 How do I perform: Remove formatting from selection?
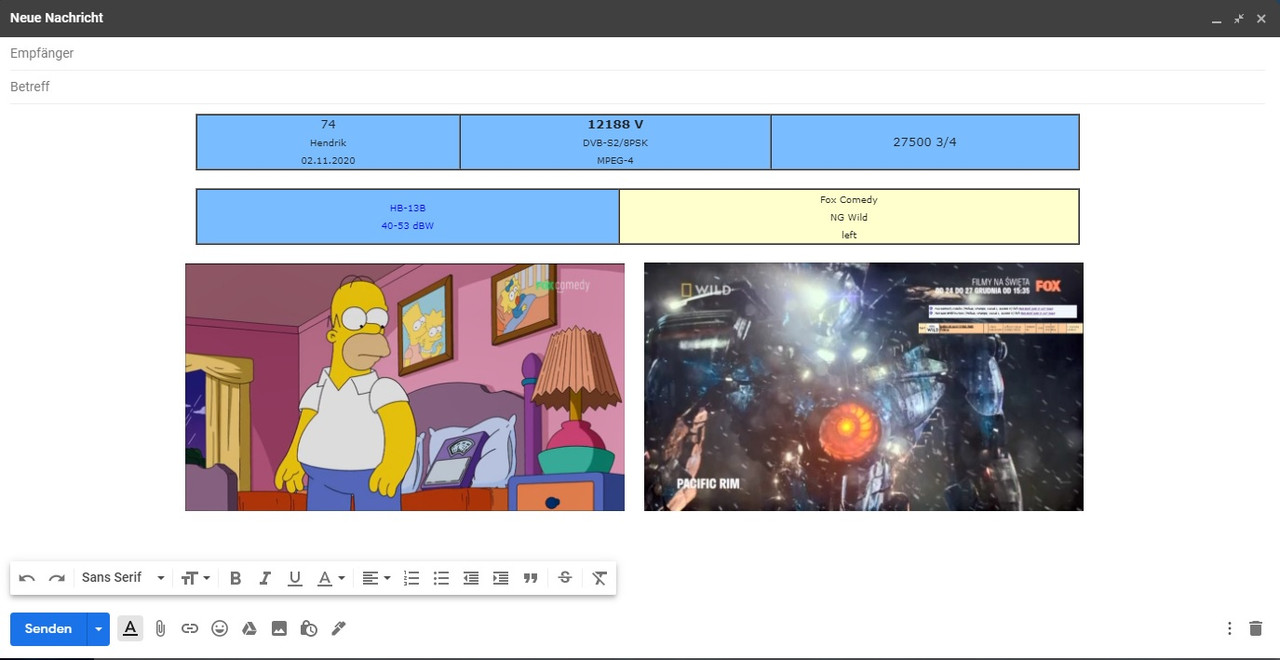(x=599, y=578)
